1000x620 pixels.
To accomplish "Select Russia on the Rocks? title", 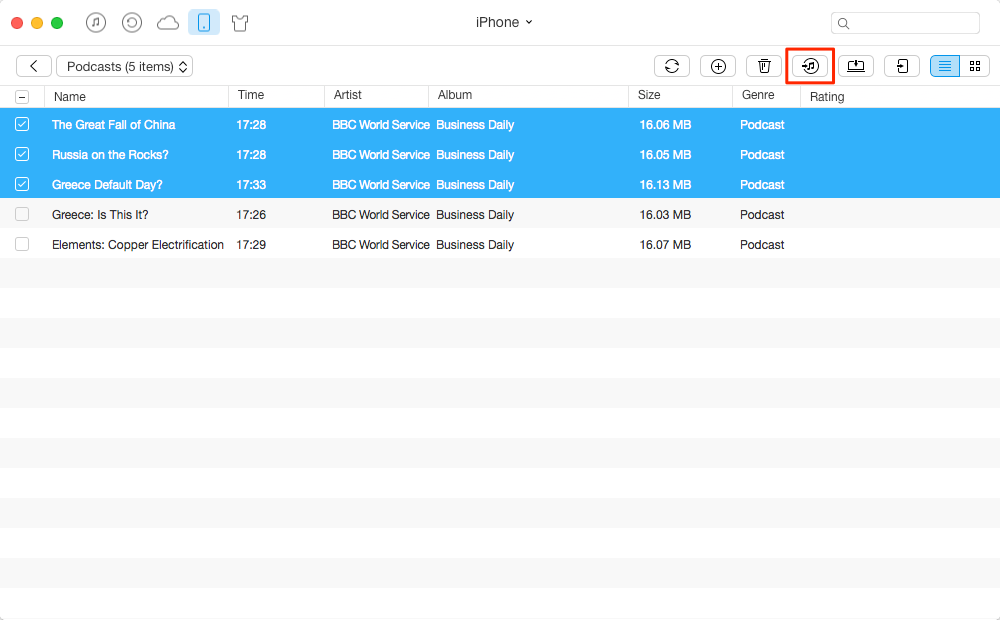I will click(x=110, y=155).
